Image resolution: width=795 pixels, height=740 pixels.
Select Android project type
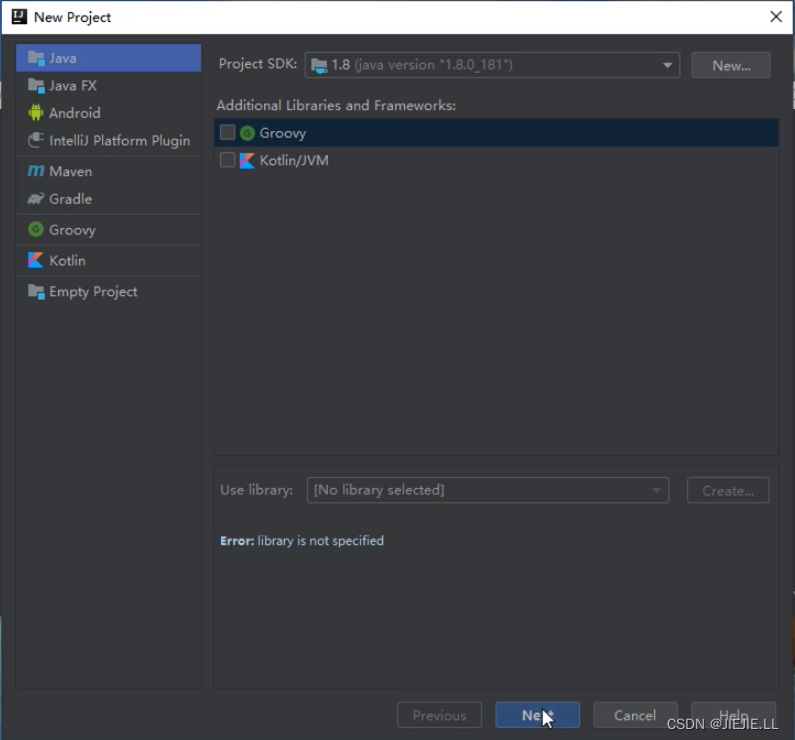coord(109,113)
